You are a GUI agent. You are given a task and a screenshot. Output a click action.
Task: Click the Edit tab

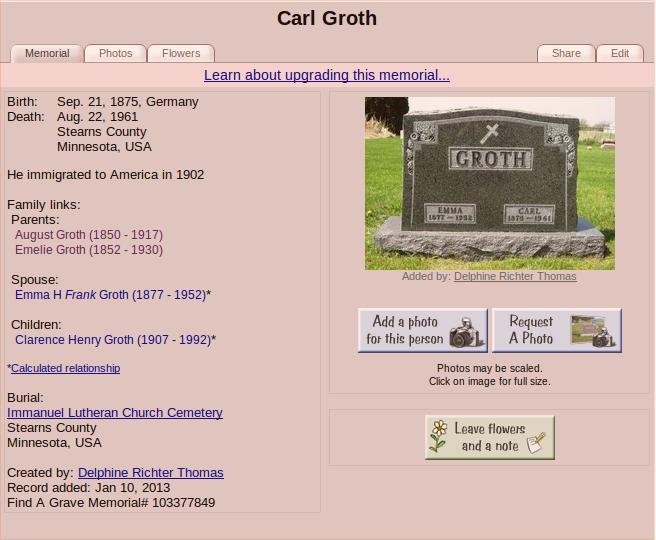[620, 54]
